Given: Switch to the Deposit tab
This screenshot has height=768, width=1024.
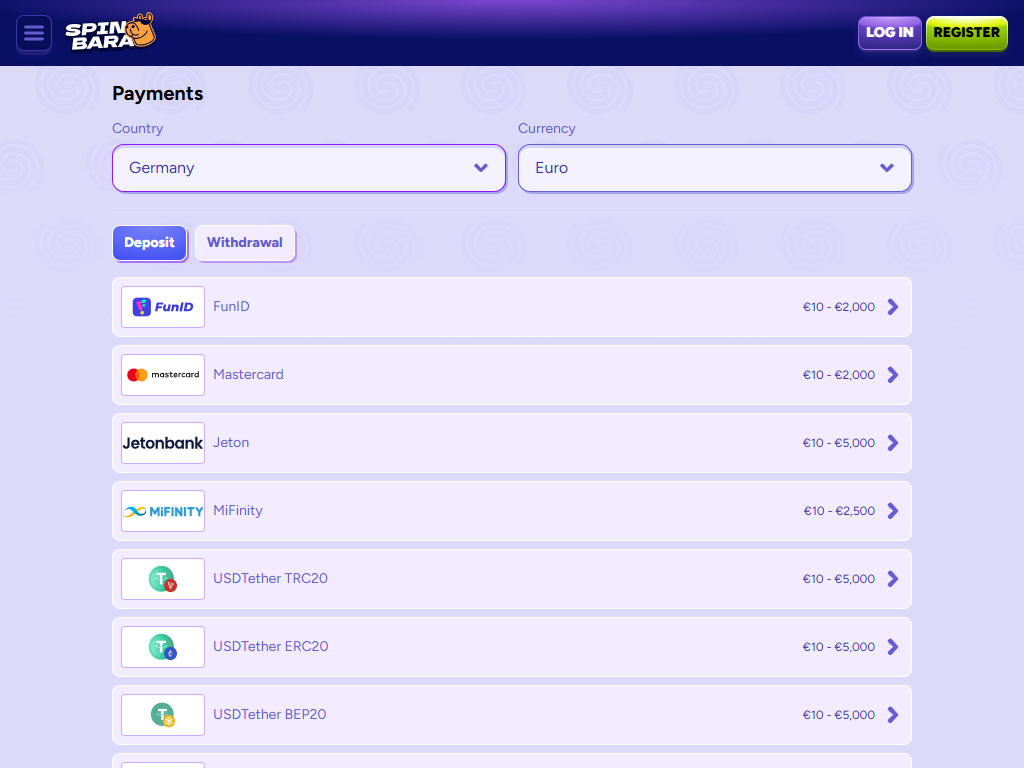Looking at the screenshot, I should 150,243.
